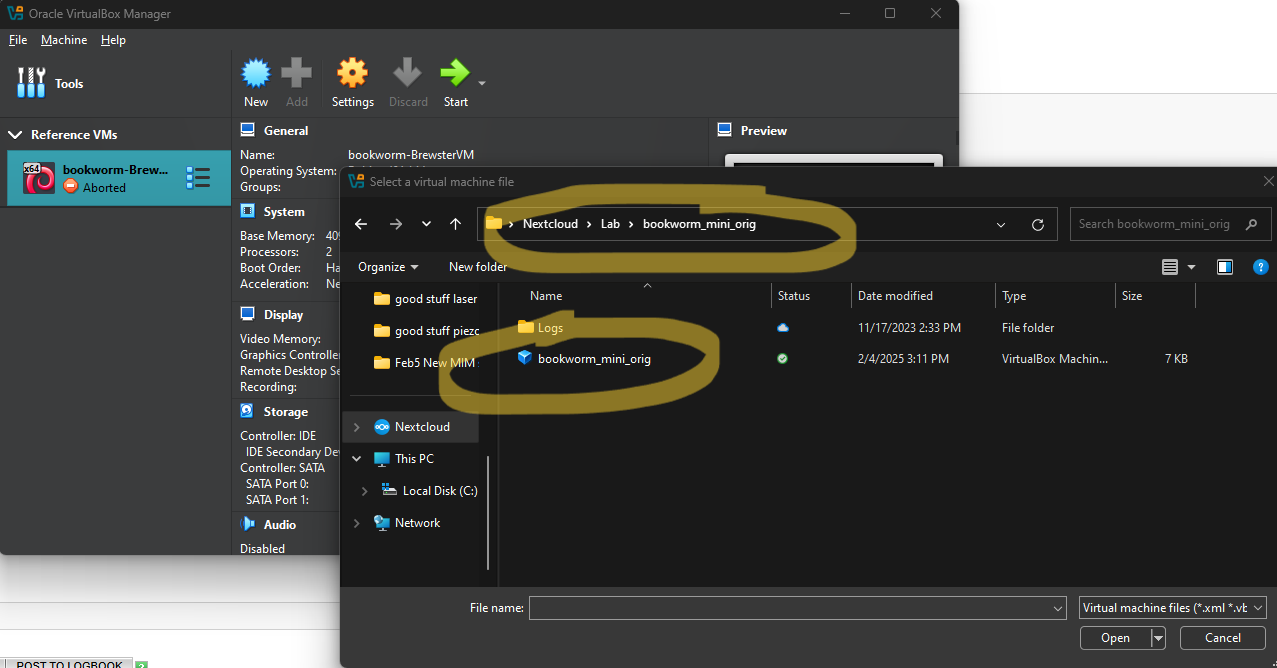The height and width of the screenshot is (668, 1277).
Task: Click the Preview monitor icon
Action: 725,131
